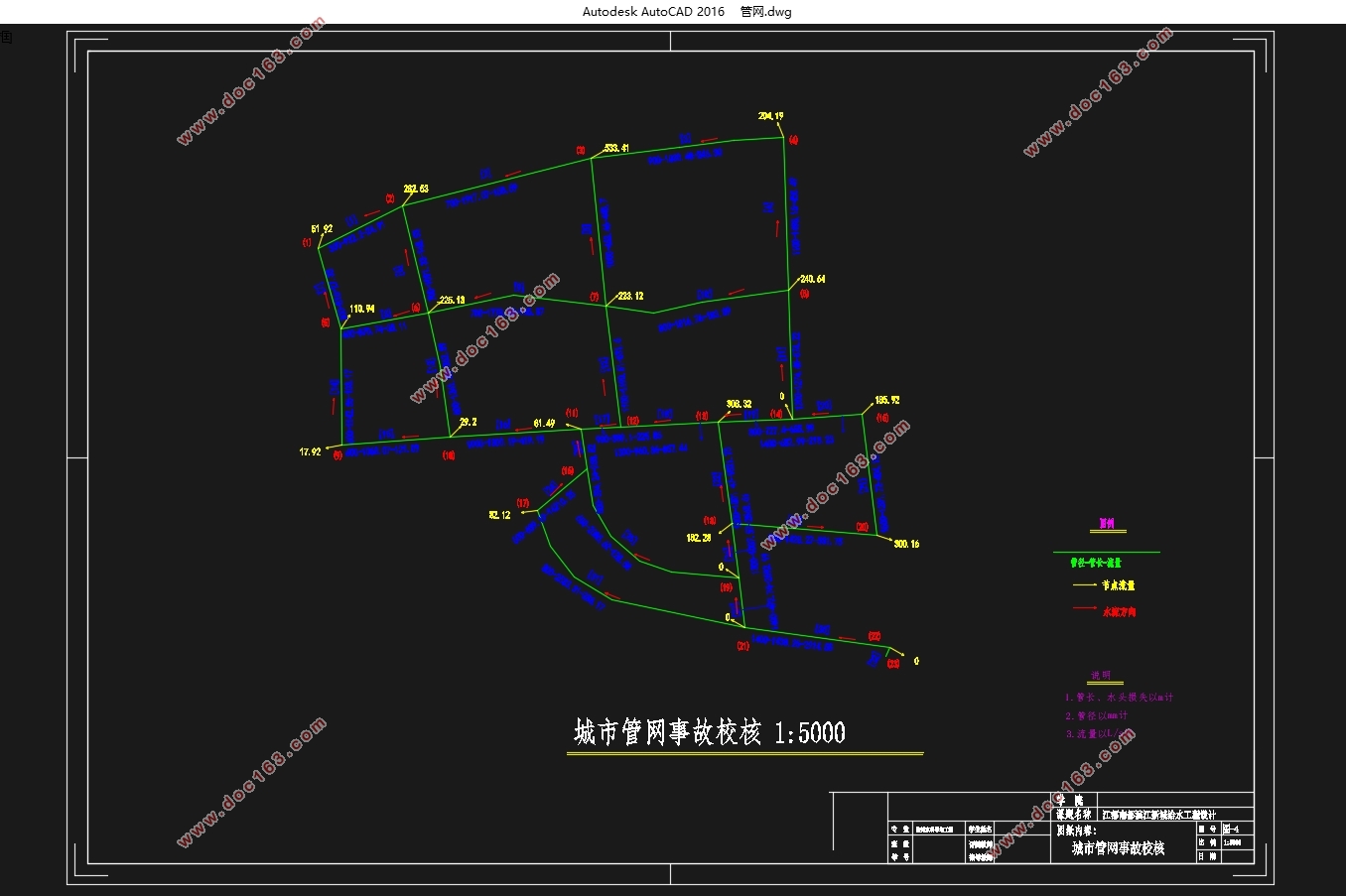Click the legend label 水流方向
This screenshot has height=896, width=1346.
click(1119, 612)
